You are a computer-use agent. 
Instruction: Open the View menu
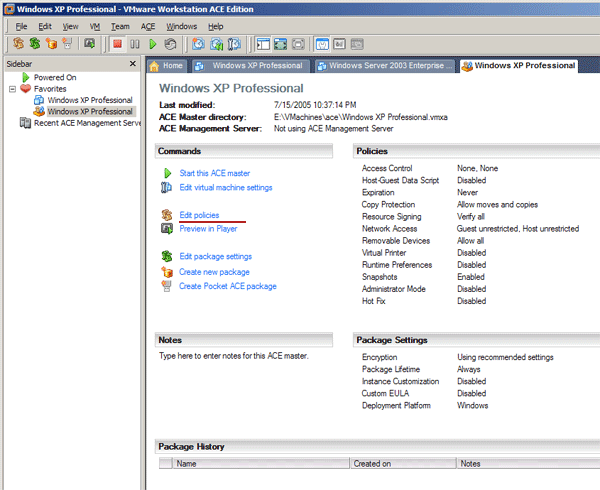coord(70,26)
